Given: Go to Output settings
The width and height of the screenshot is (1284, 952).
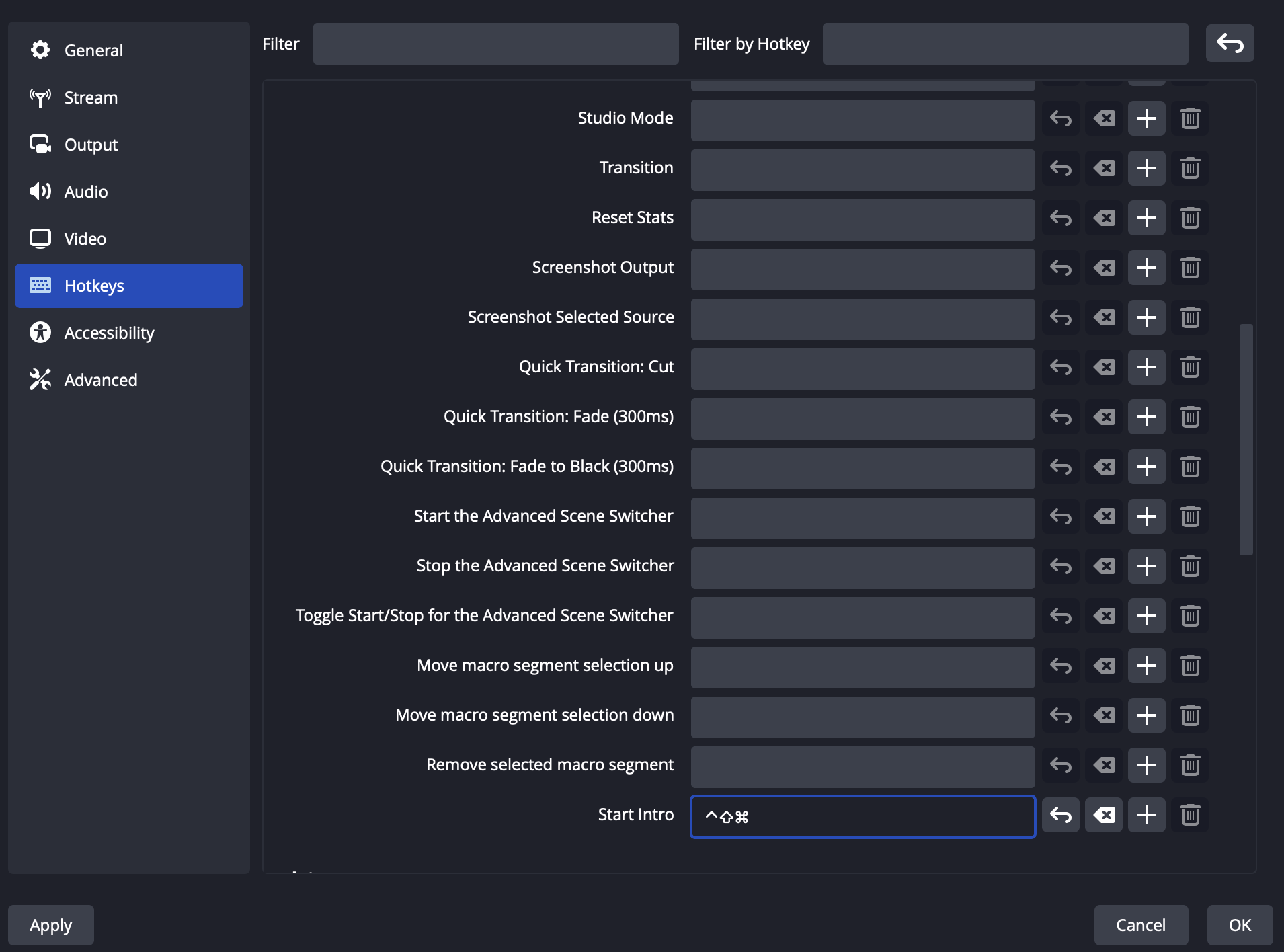Looking at the screenshot, I should click(91, 145).
